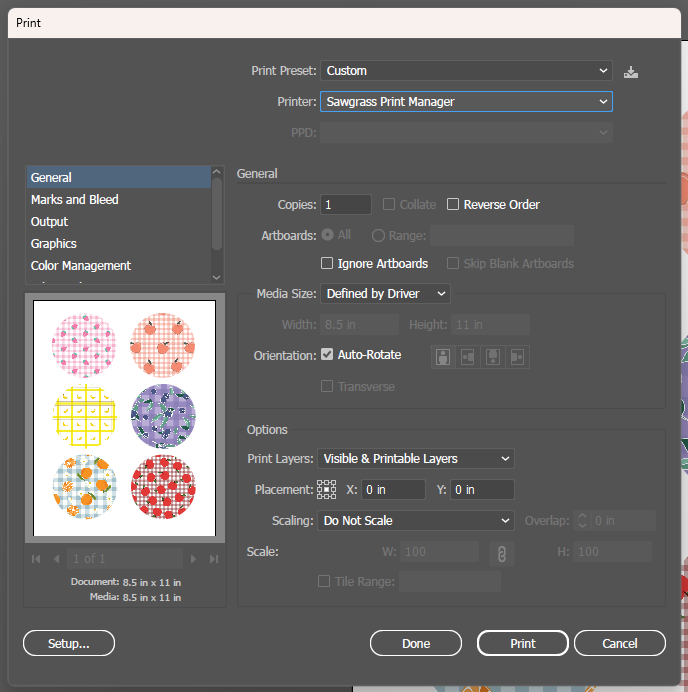Uncheck the Auto-Rotate checkbox
Viewport: 688px width, 692px height.
[x=327, y=354]
